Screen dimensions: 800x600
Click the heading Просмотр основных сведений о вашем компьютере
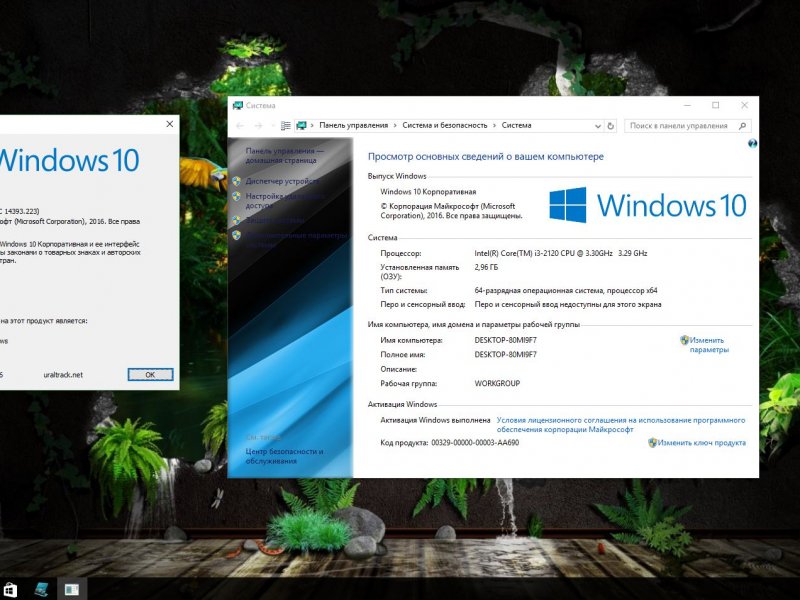(486, 157)
